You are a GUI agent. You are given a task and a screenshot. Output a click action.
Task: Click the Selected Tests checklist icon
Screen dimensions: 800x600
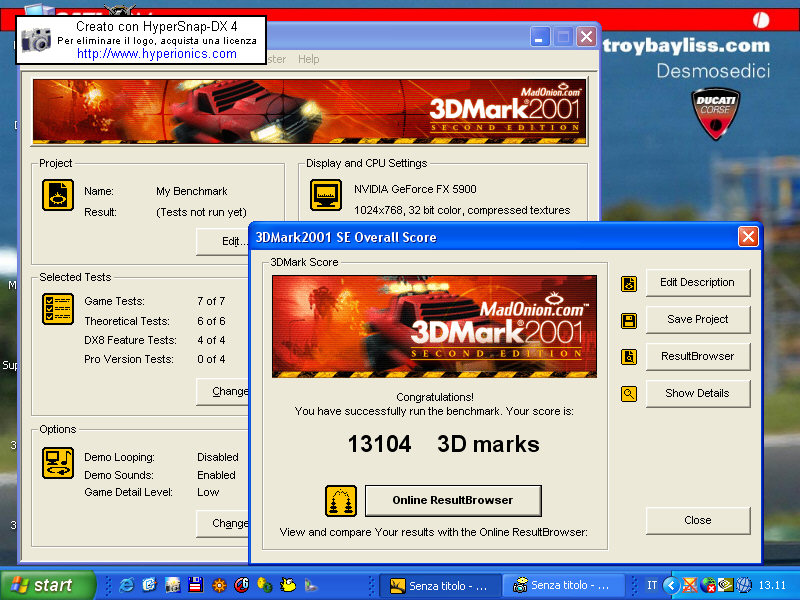(58, 309)
